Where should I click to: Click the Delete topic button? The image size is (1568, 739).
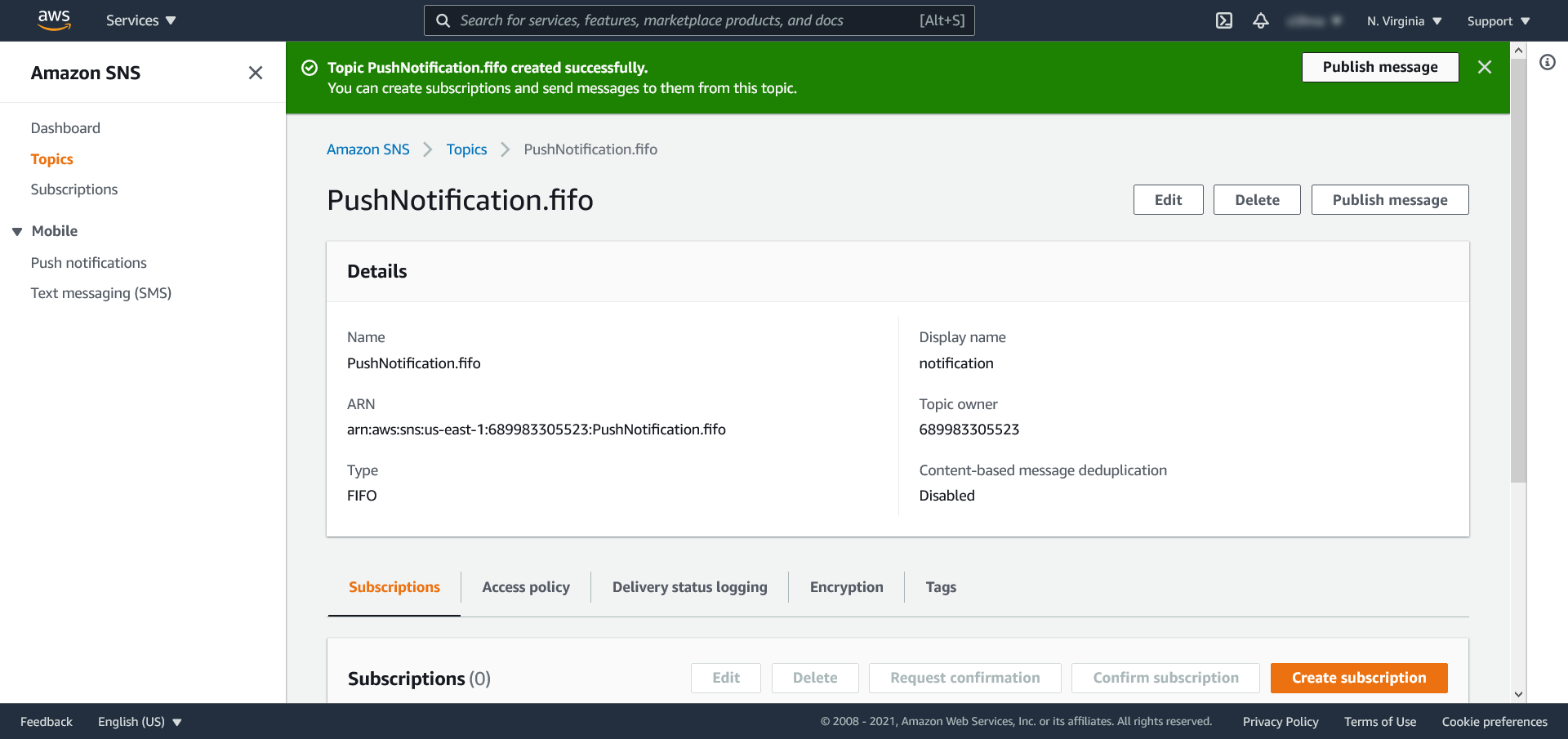(1257, 200)
